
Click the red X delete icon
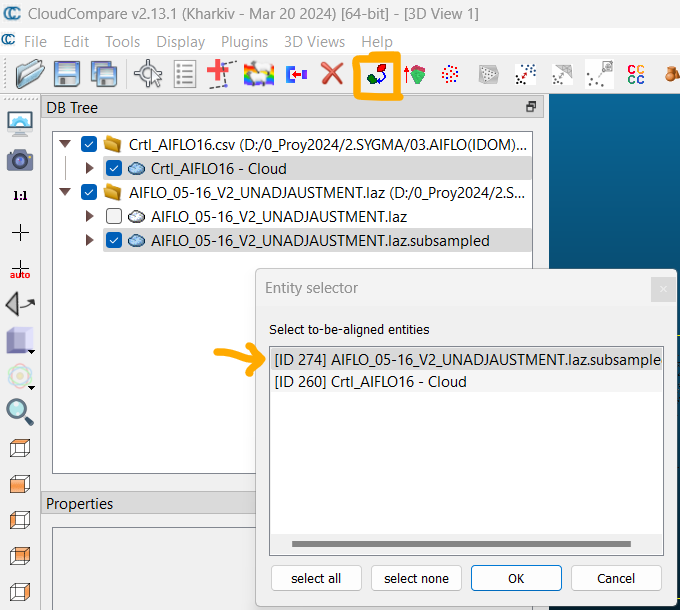pyautogui.click(x=332, y=74)
